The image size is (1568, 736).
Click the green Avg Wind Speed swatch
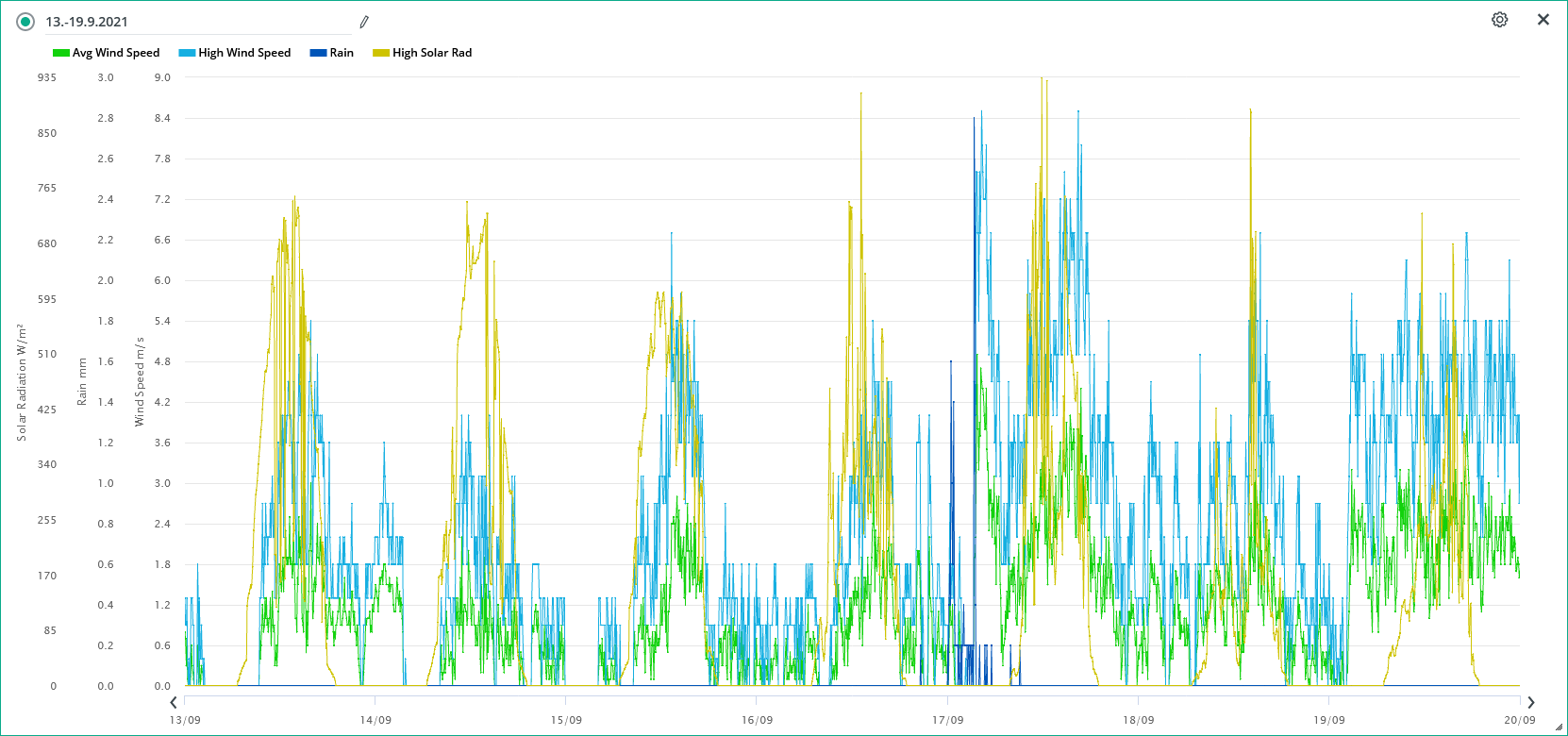[61, 53]
